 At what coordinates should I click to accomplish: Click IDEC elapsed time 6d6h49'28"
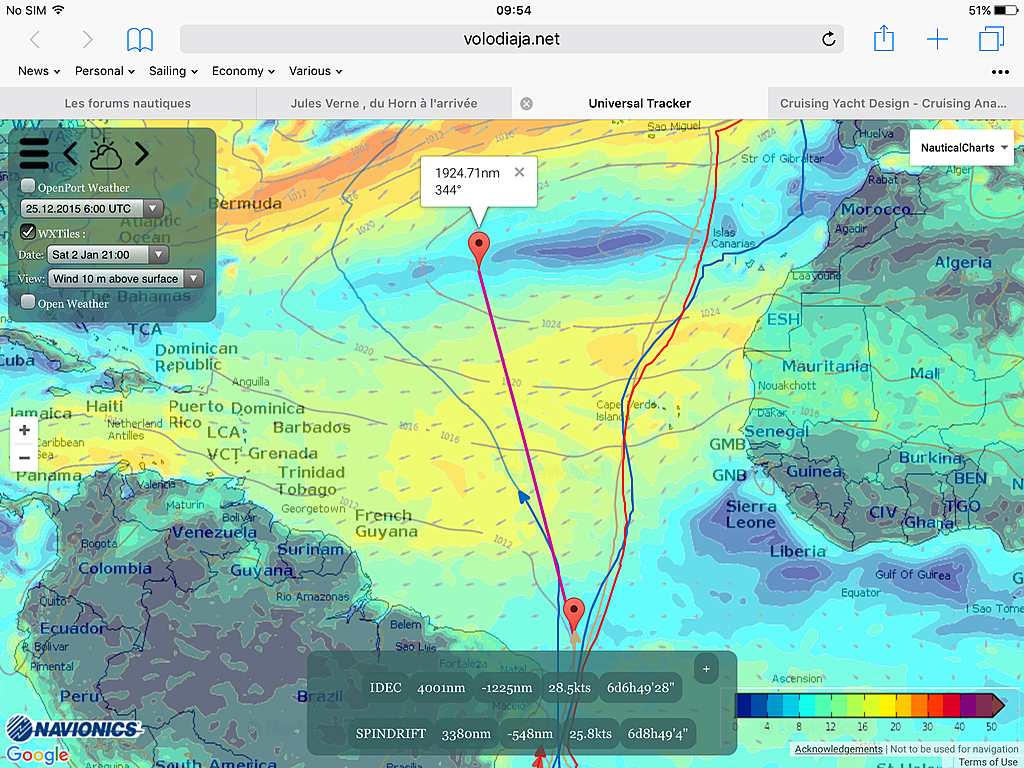tap(640, 688)
